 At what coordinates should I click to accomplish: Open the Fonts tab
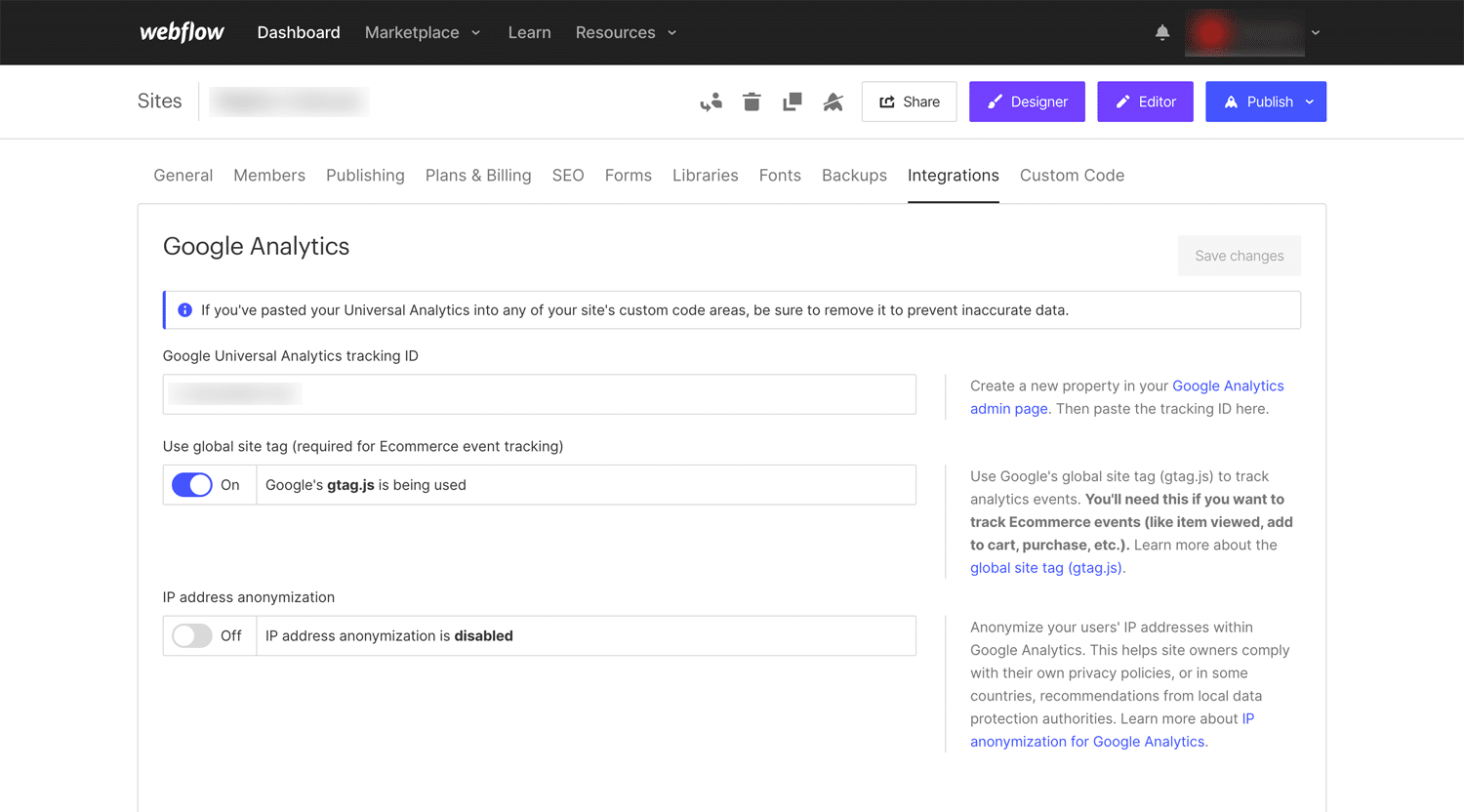click(x=780, y=176)
